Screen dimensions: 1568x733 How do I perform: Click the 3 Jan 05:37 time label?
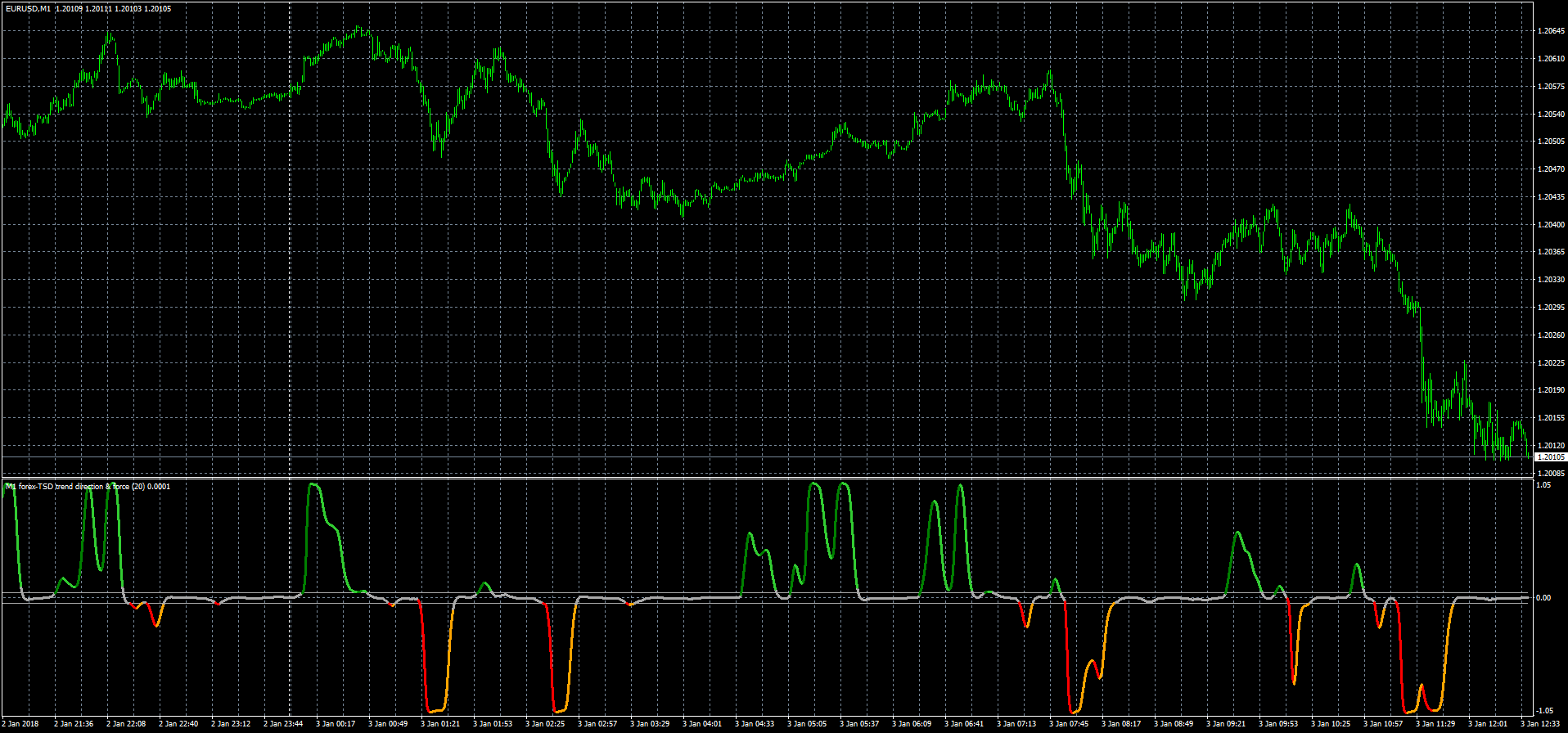pyautogui.click(x=859, y=724)
